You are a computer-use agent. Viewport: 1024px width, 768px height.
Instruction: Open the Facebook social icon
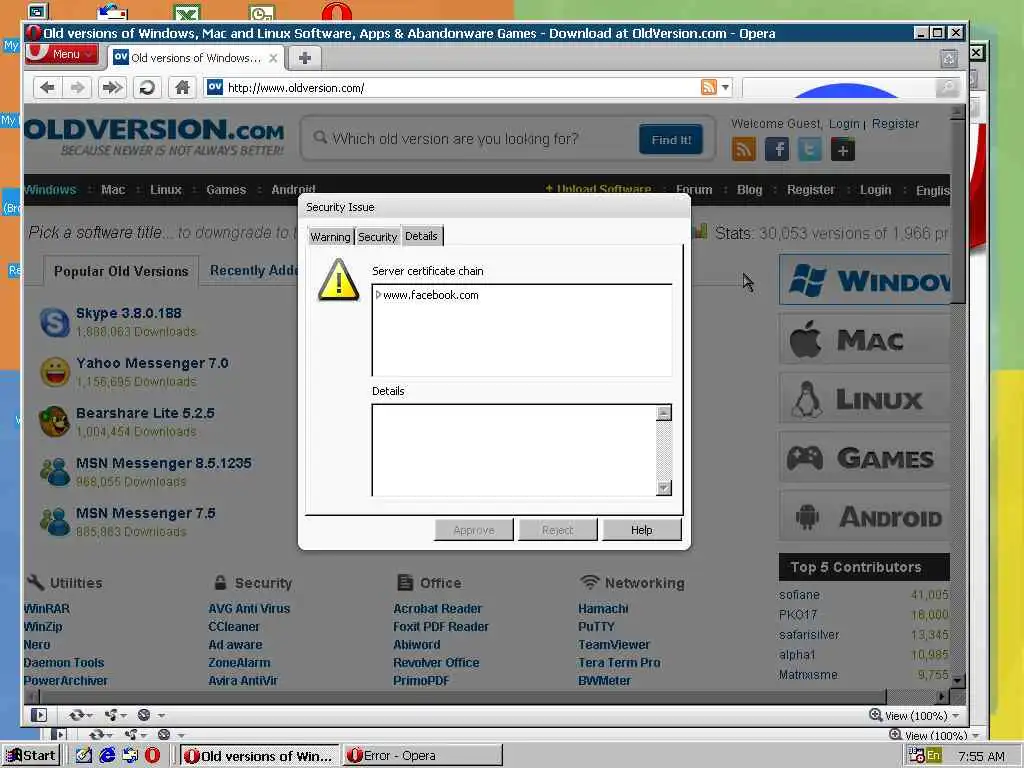[x=776, y=150]
